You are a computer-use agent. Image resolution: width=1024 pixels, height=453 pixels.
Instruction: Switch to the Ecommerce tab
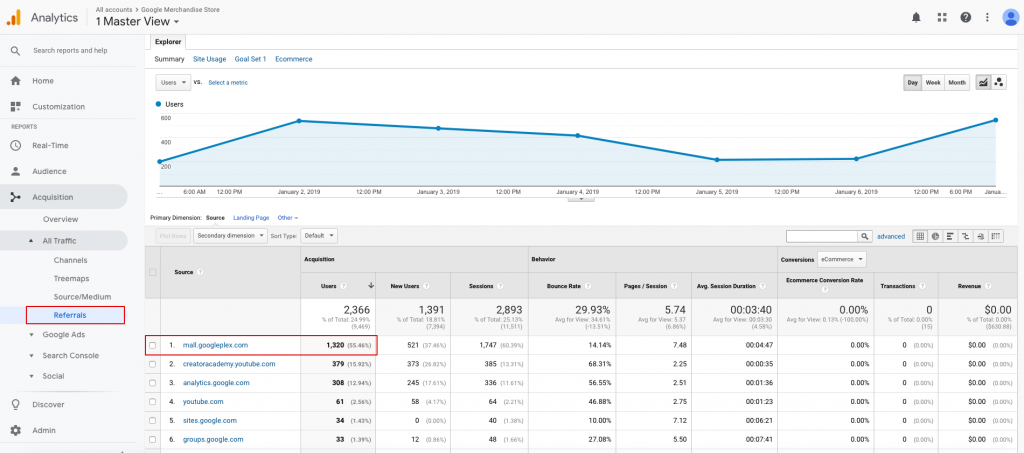(x=294, y=59)
